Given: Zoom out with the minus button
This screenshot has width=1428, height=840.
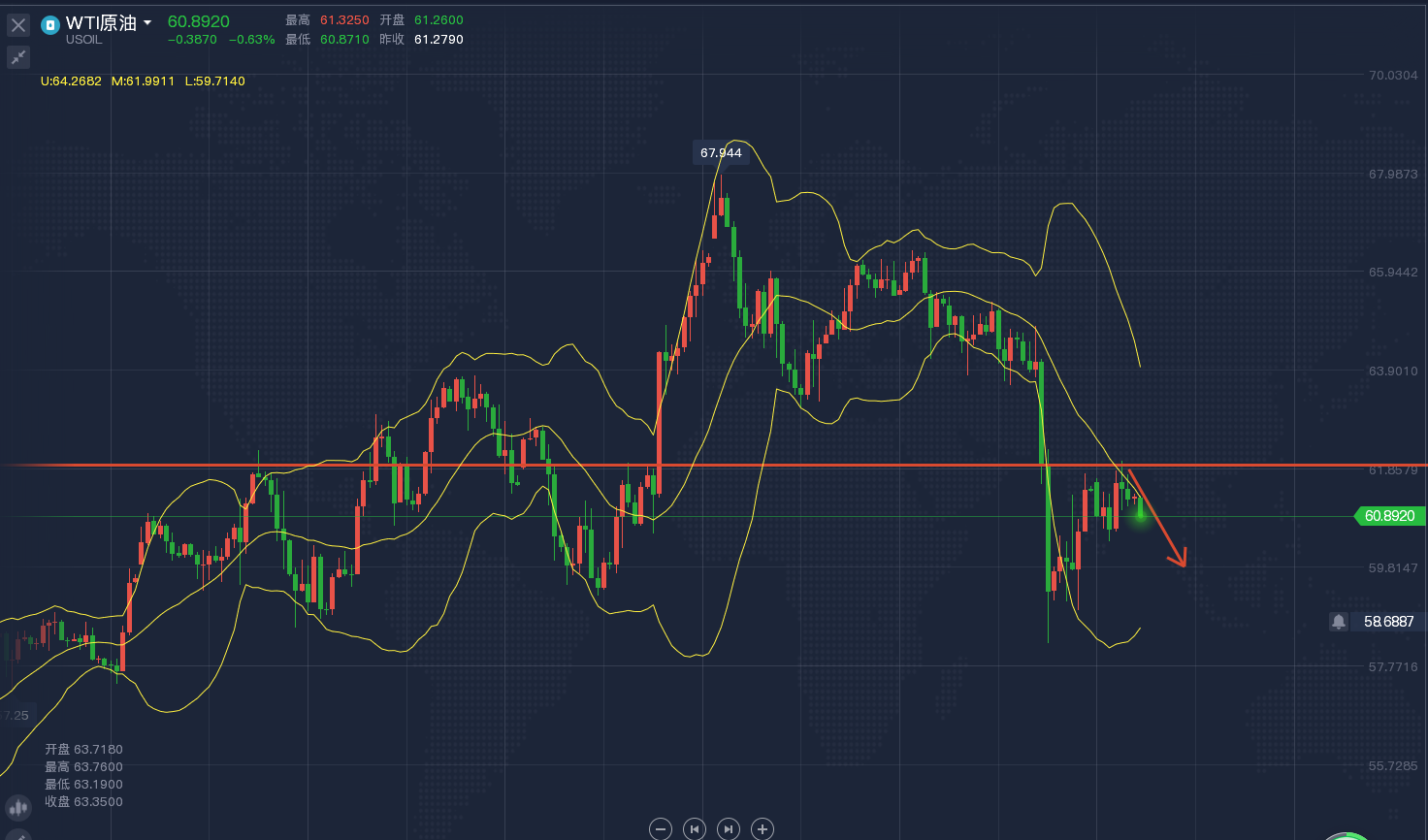Looking at the screenshot, I should [x=661, y=828].
